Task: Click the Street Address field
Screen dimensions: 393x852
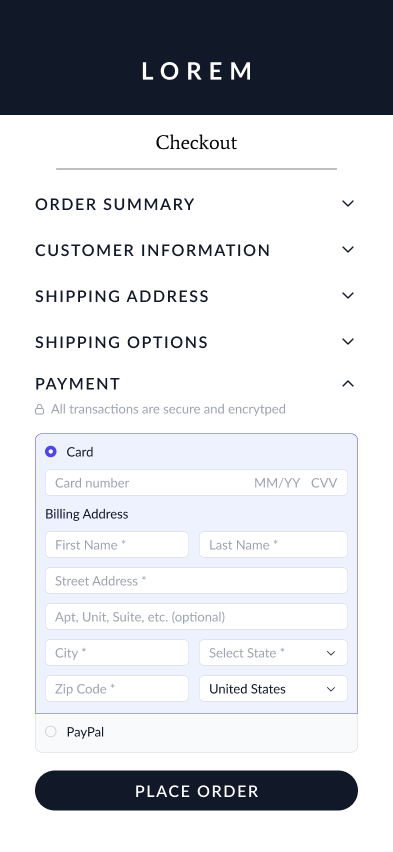Action: [x=196, y=581]
